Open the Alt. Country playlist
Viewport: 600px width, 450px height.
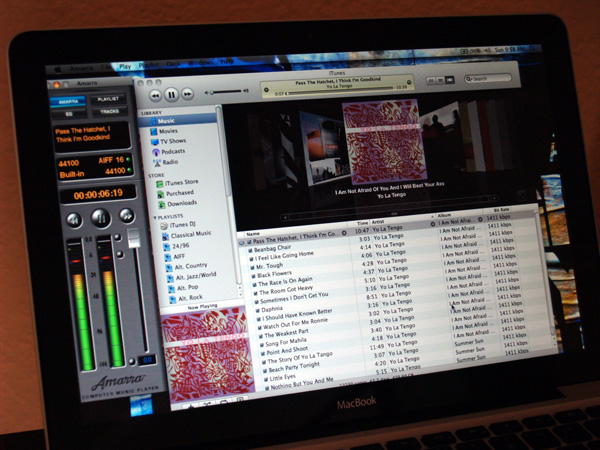coord(186,266)
